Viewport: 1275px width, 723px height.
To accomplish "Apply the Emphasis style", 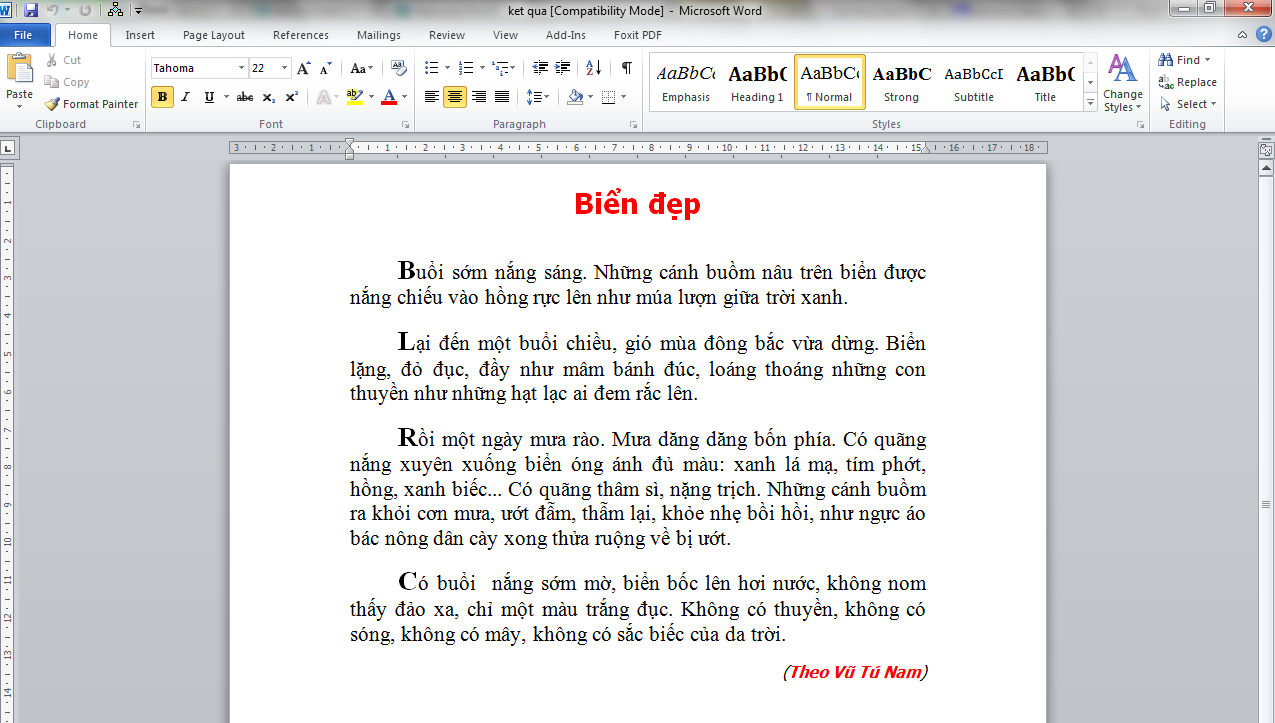I will point(686,82).
